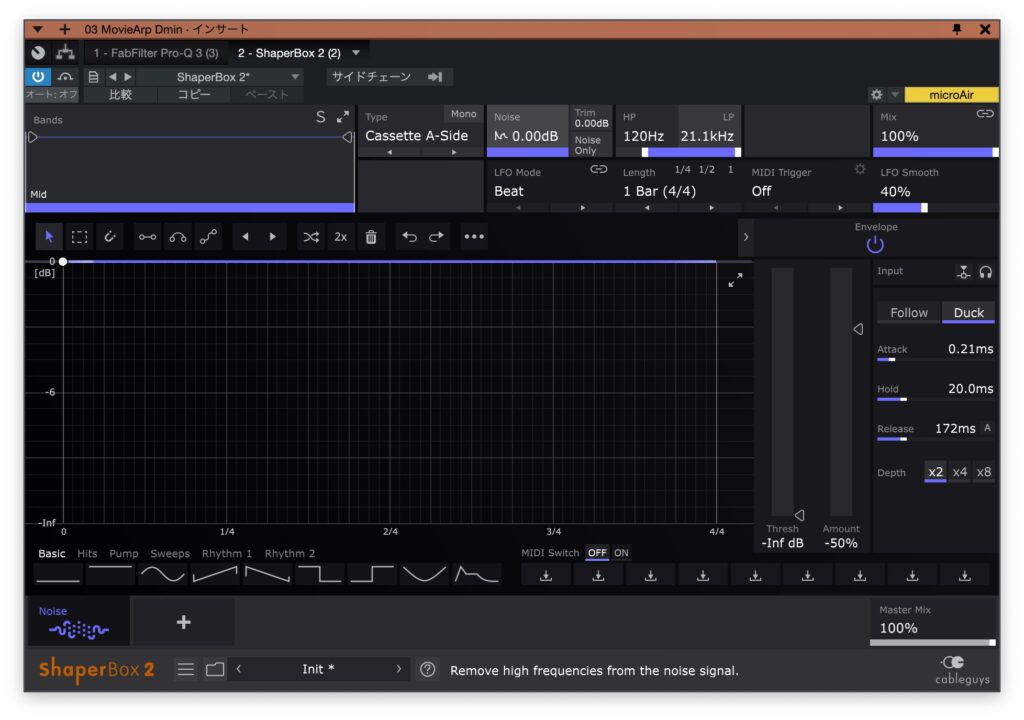1024x720 pixels.
Task: Turn MIDI Switch ON
Action: 621,553
